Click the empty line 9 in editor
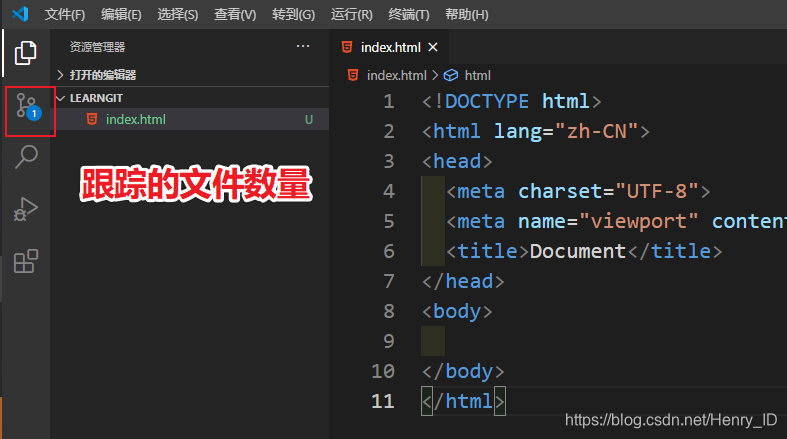 (604, 341)
